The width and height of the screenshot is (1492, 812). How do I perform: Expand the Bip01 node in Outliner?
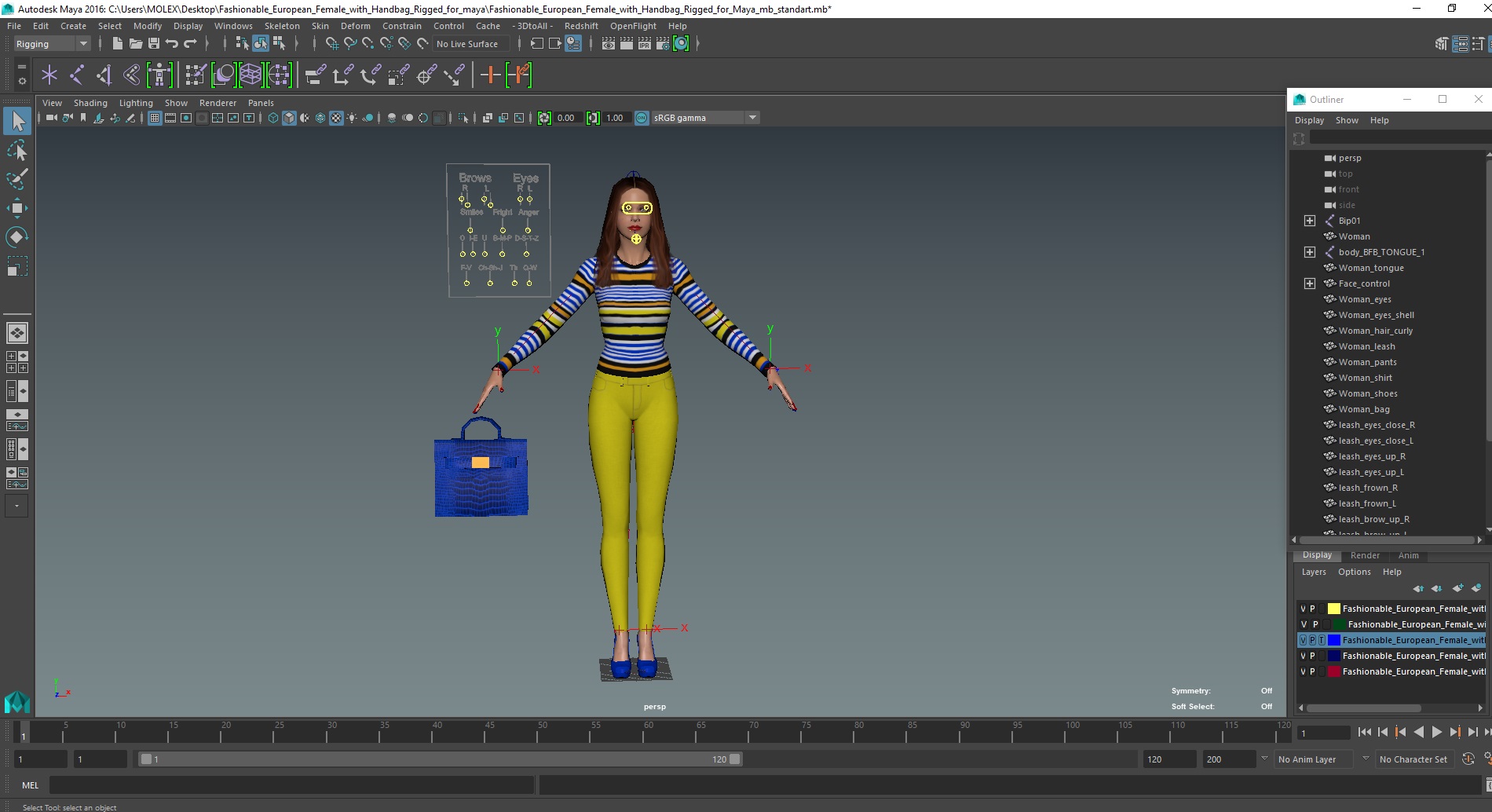[1309, 221]
